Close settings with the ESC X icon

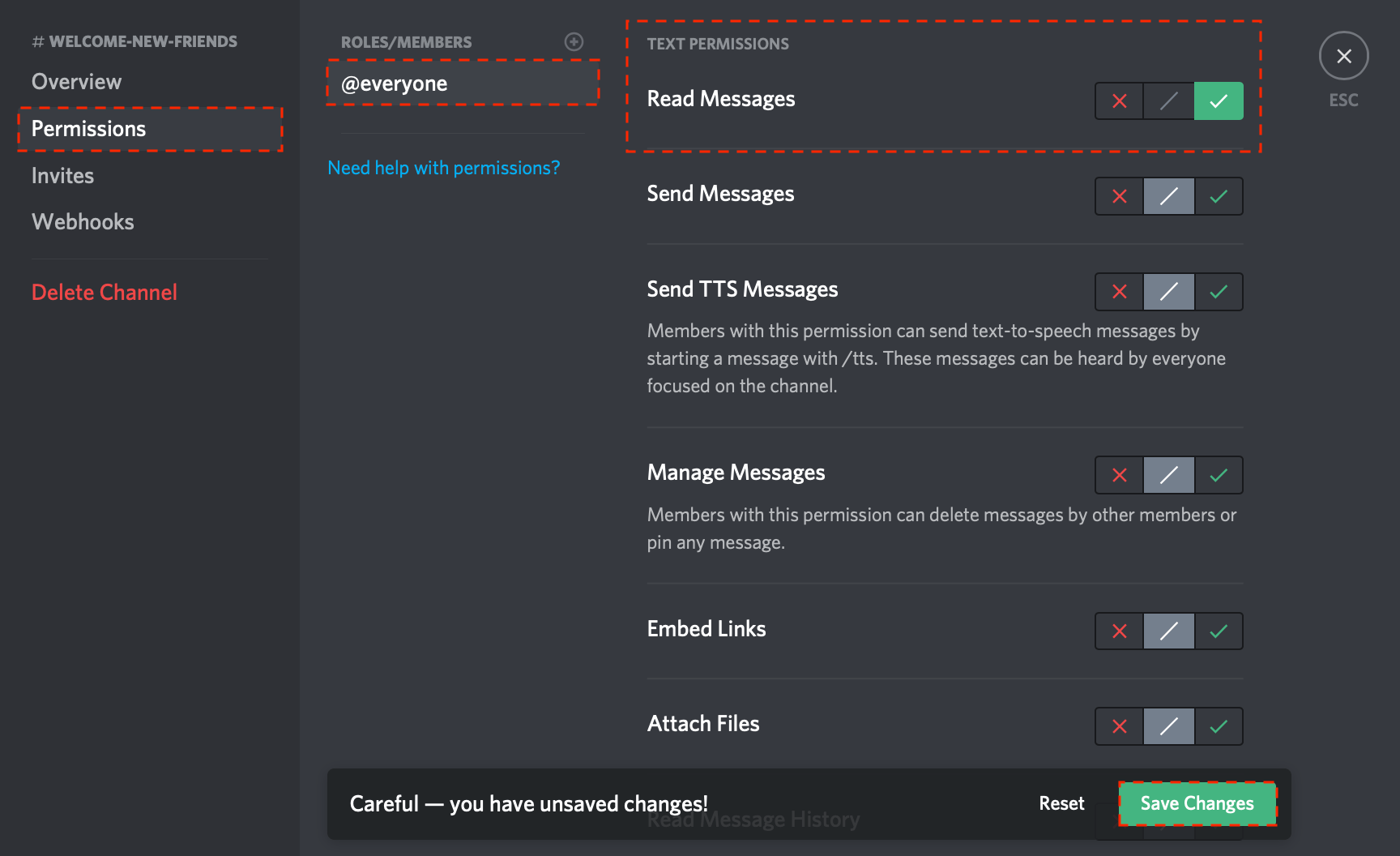tap(1343, 56)
